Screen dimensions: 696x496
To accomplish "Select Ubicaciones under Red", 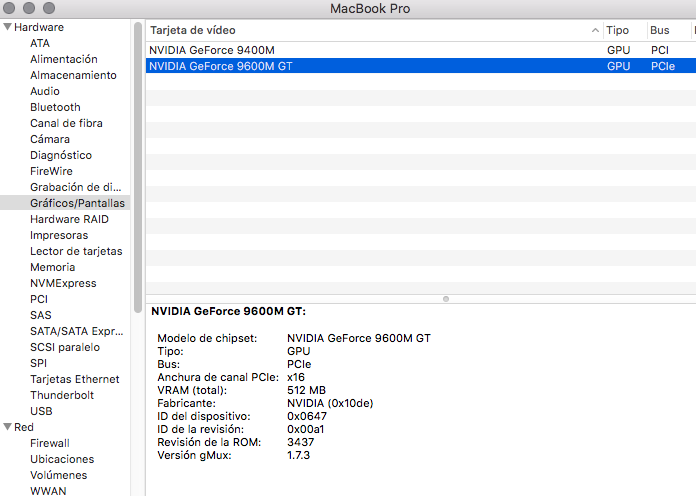I will click(x=62, y=459).
